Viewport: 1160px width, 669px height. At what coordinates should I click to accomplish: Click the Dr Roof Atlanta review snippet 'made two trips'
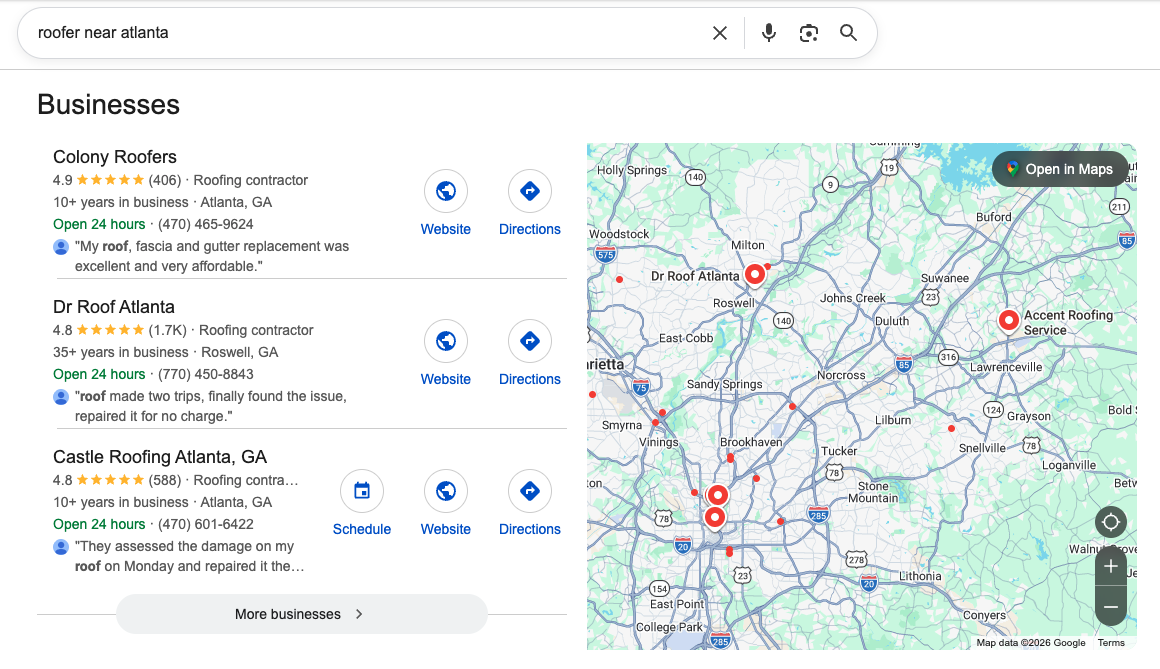pos(211,406)
